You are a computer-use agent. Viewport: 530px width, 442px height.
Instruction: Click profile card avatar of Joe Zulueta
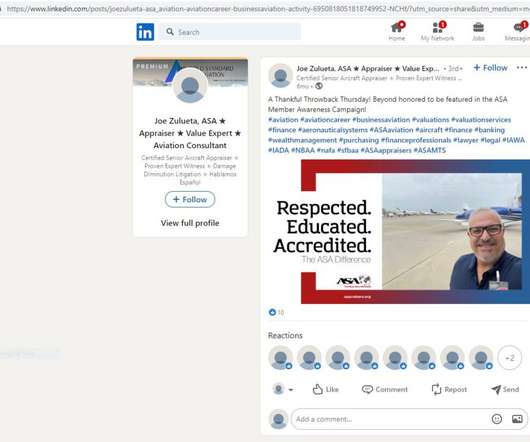click(x=190, y=85)
